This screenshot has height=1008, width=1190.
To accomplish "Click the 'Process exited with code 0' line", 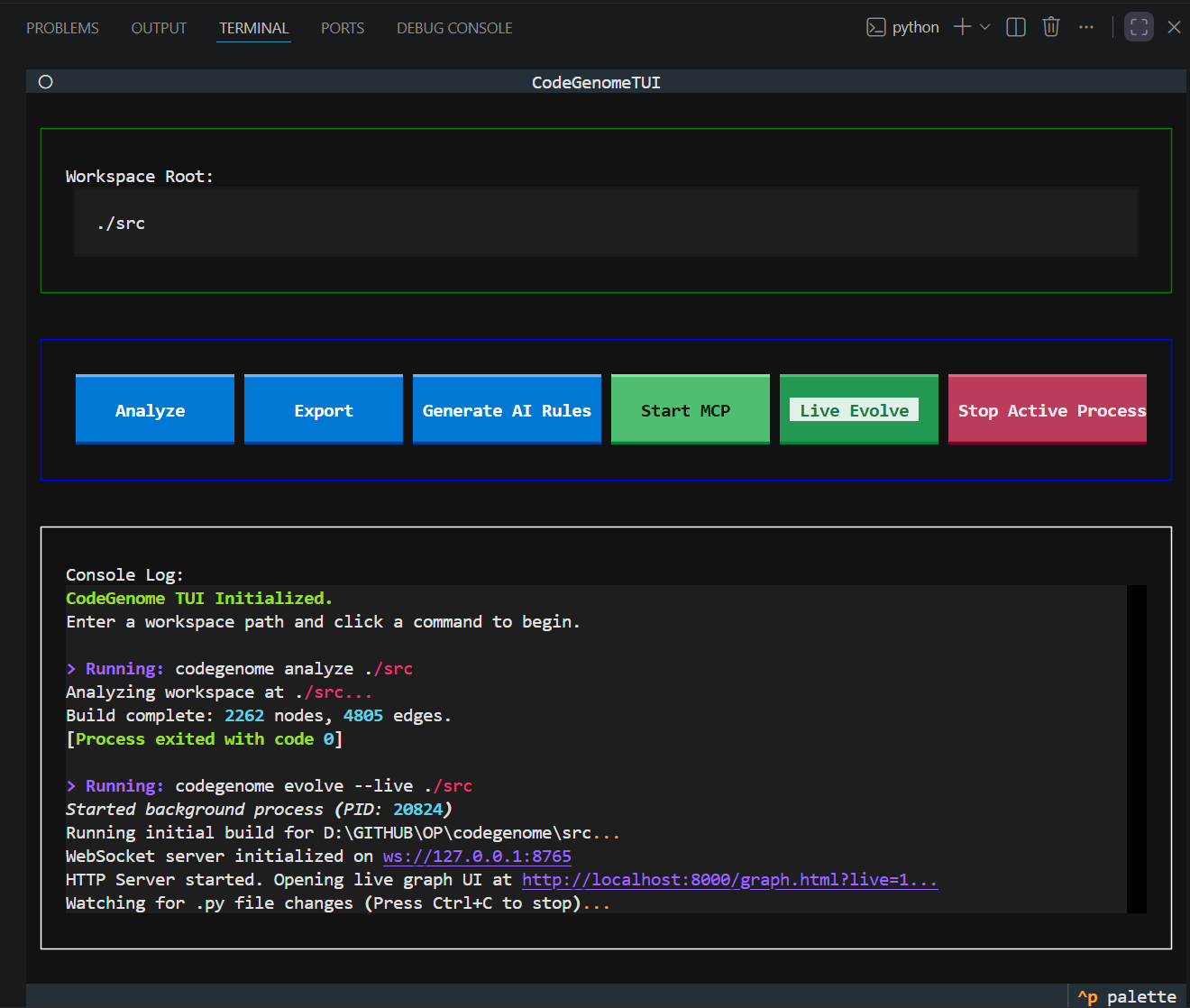I will click(205, 738).
